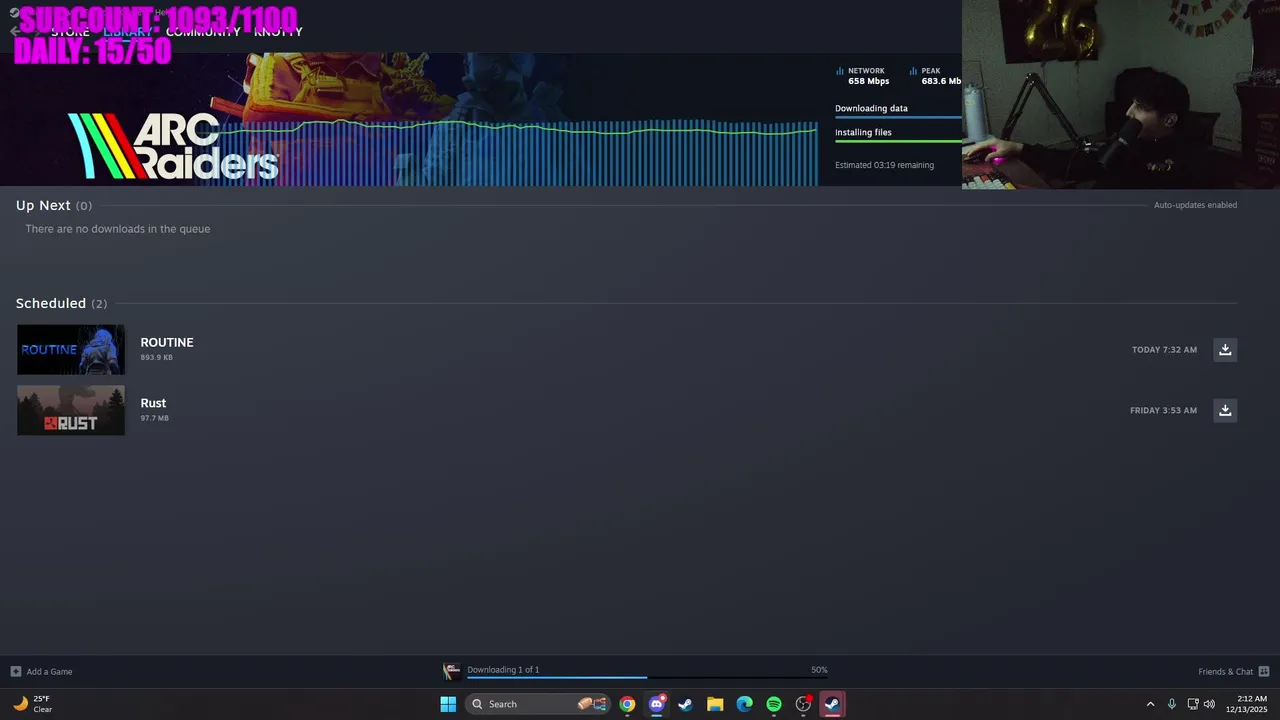Click the Auto-updates enabled label
The image size is (1280, 720).
[1195, 205]
